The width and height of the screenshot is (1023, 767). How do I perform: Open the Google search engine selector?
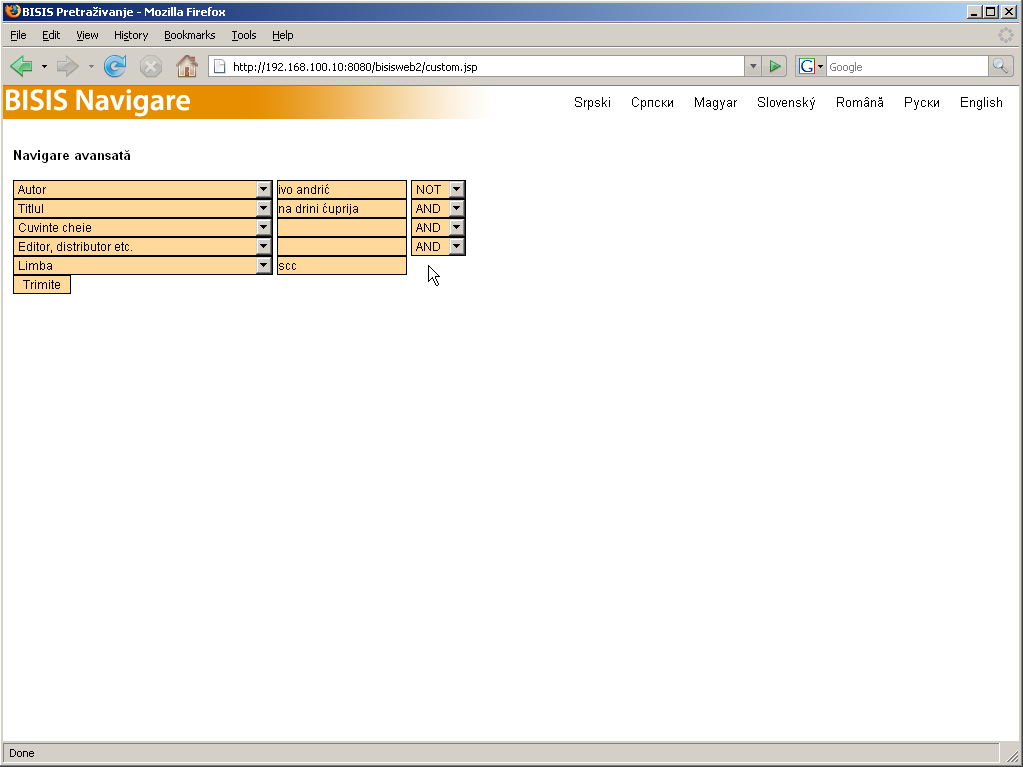pos(811,67)
